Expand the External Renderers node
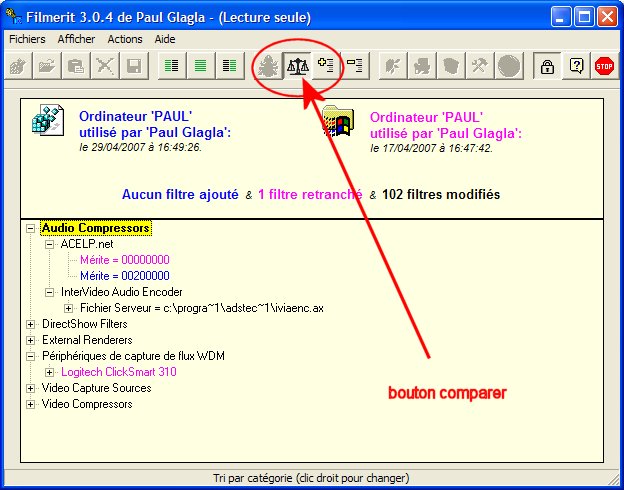Viewport: 624px width, 490px height. (x=30, y=340)
